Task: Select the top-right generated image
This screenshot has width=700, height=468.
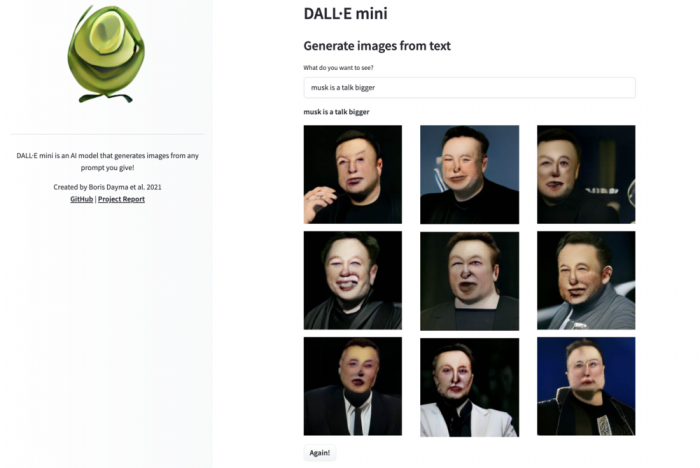Action: tap(586, 174)
